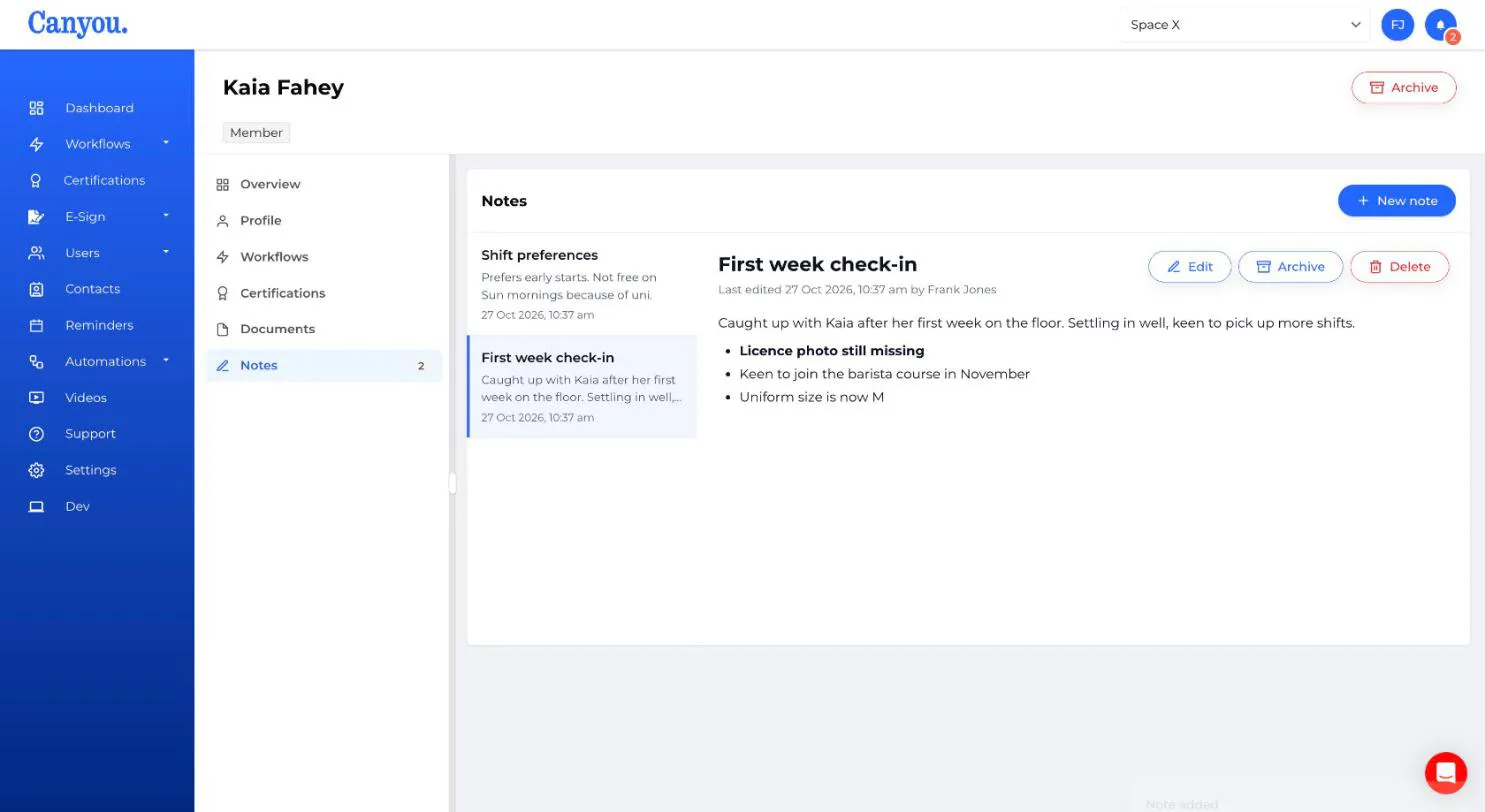
Task: Edit the First week check-in note
Action: pyautogui.click(x=1190, y=267)
